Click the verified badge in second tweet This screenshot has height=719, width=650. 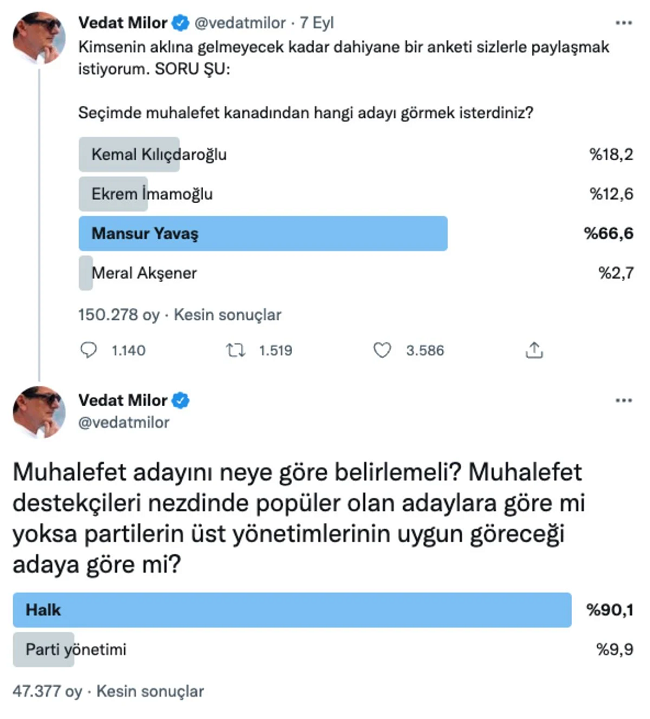click(x=181, y=400)
